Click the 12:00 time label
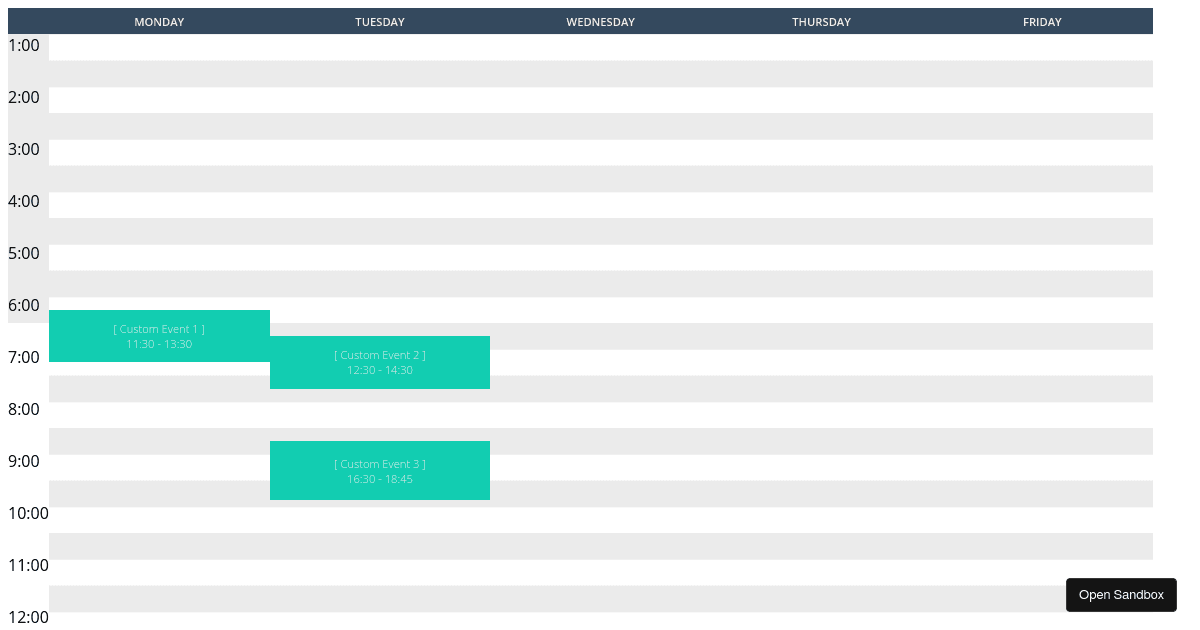The width and height of the screenshot is (1200, 630). [28, 617]
